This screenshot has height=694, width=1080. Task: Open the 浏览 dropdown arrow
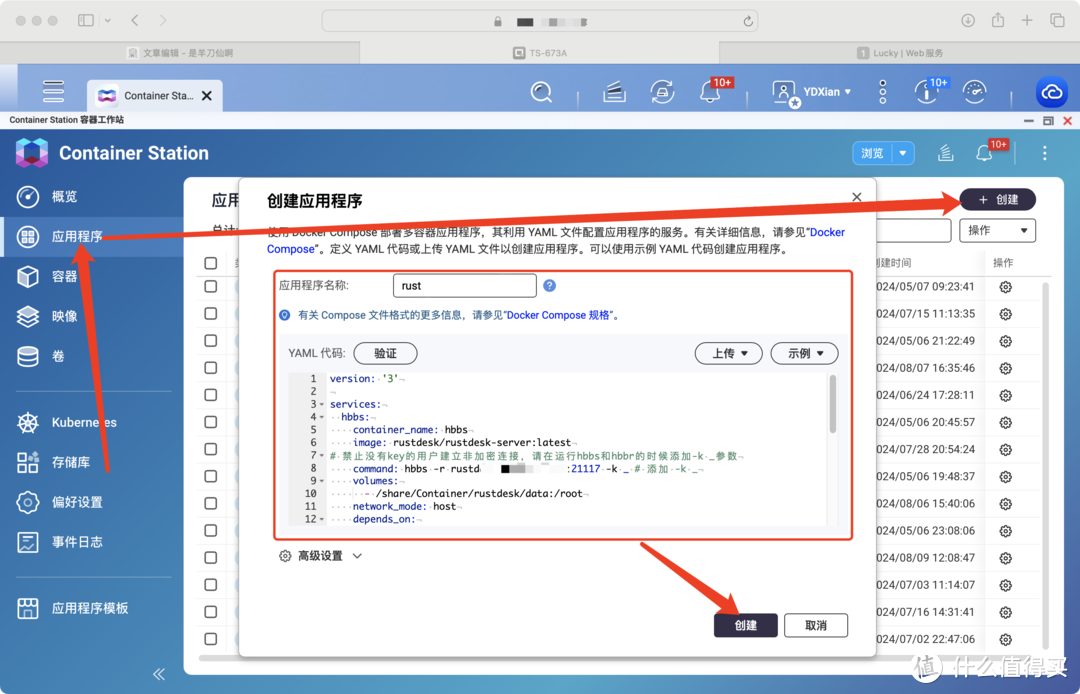(903, 153)
